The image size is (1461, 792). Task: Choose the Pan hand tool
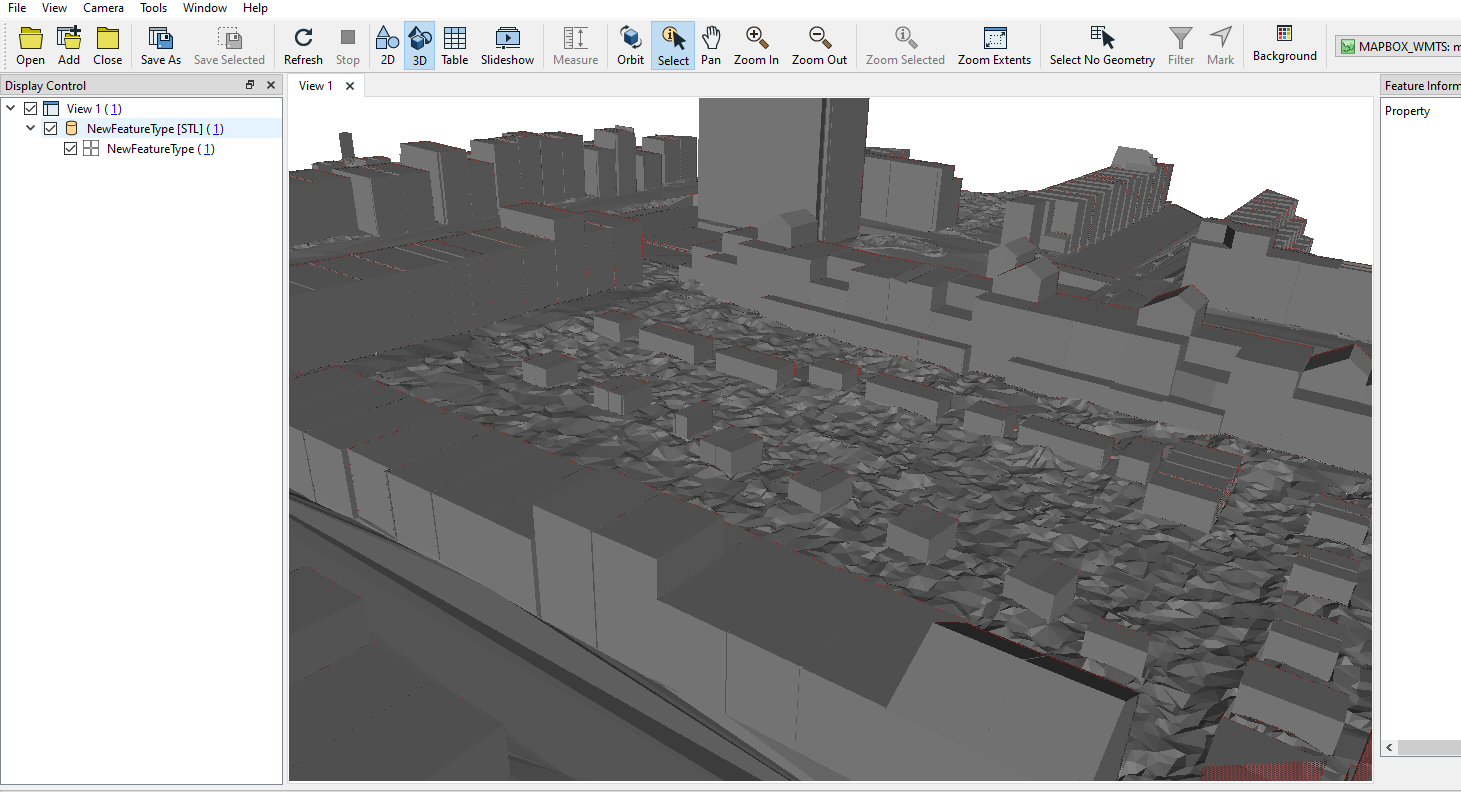coord(711,46)
